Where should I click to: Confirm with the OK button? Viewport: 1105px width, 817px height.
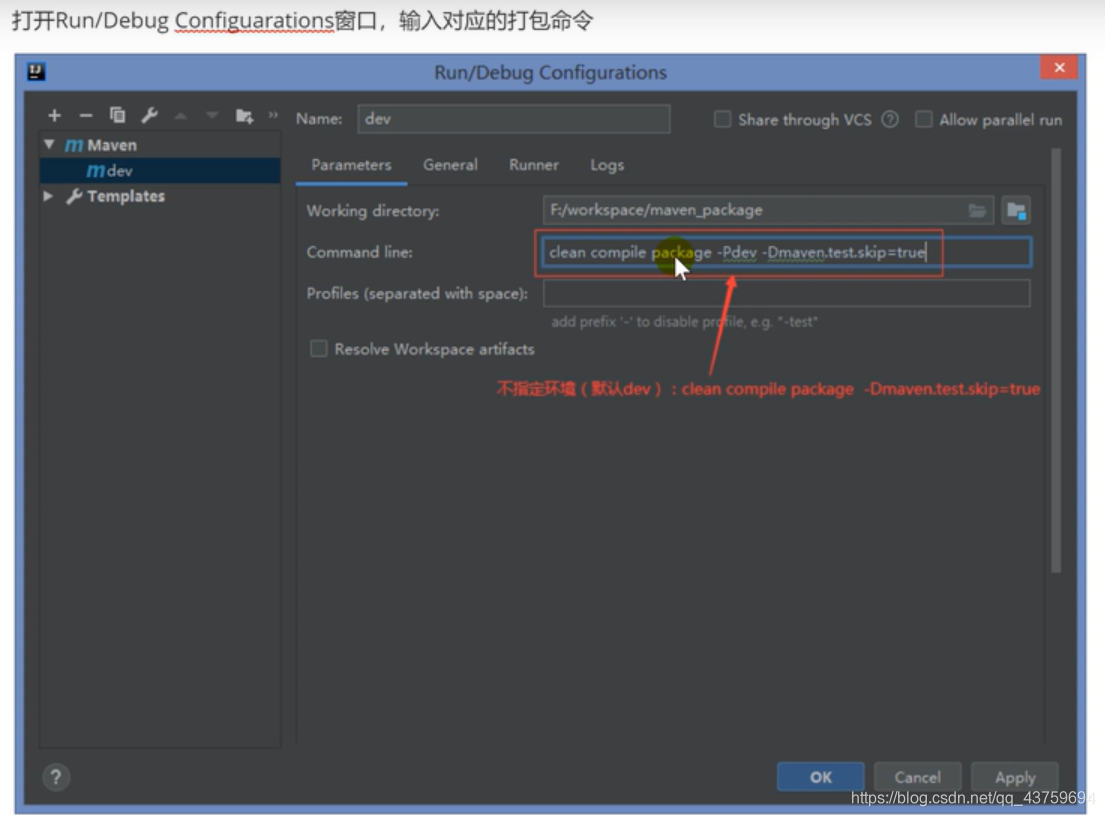pyautogui.click(x=820, y=777)
